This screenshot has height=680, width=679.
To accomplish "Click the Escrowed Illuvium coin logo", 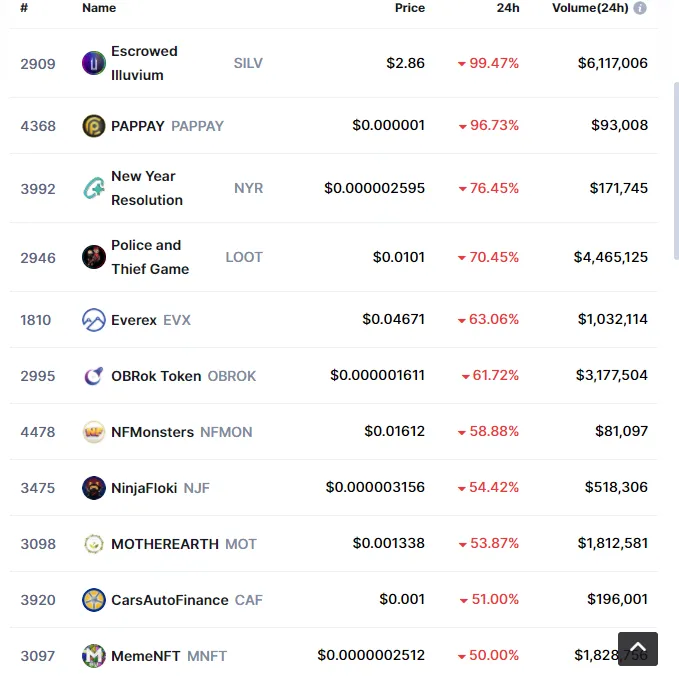I will (x=94, y=63).
